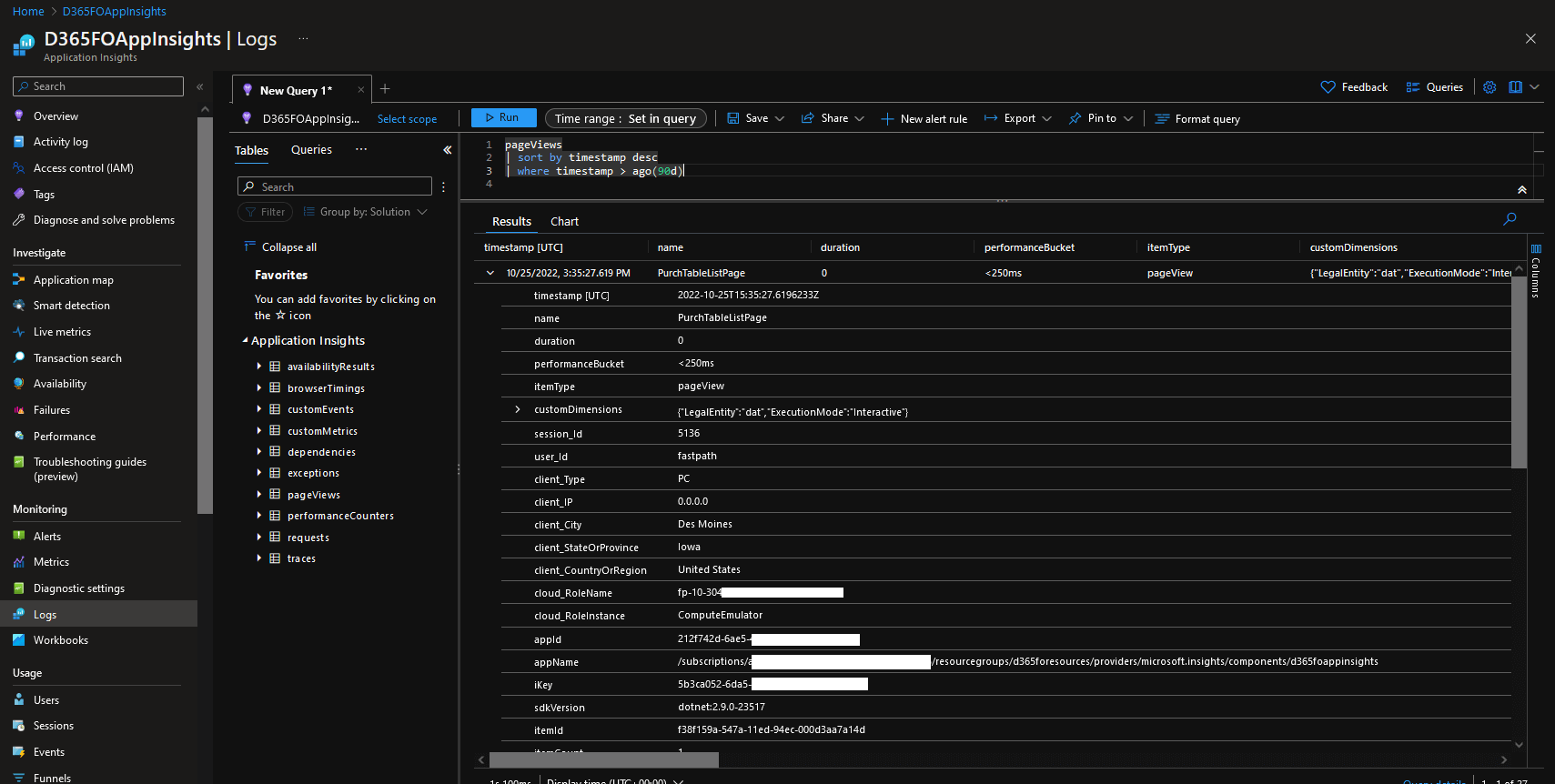Select the traces table
Image resolution: width=1555 pixels, height=784 pixels.
301,558
